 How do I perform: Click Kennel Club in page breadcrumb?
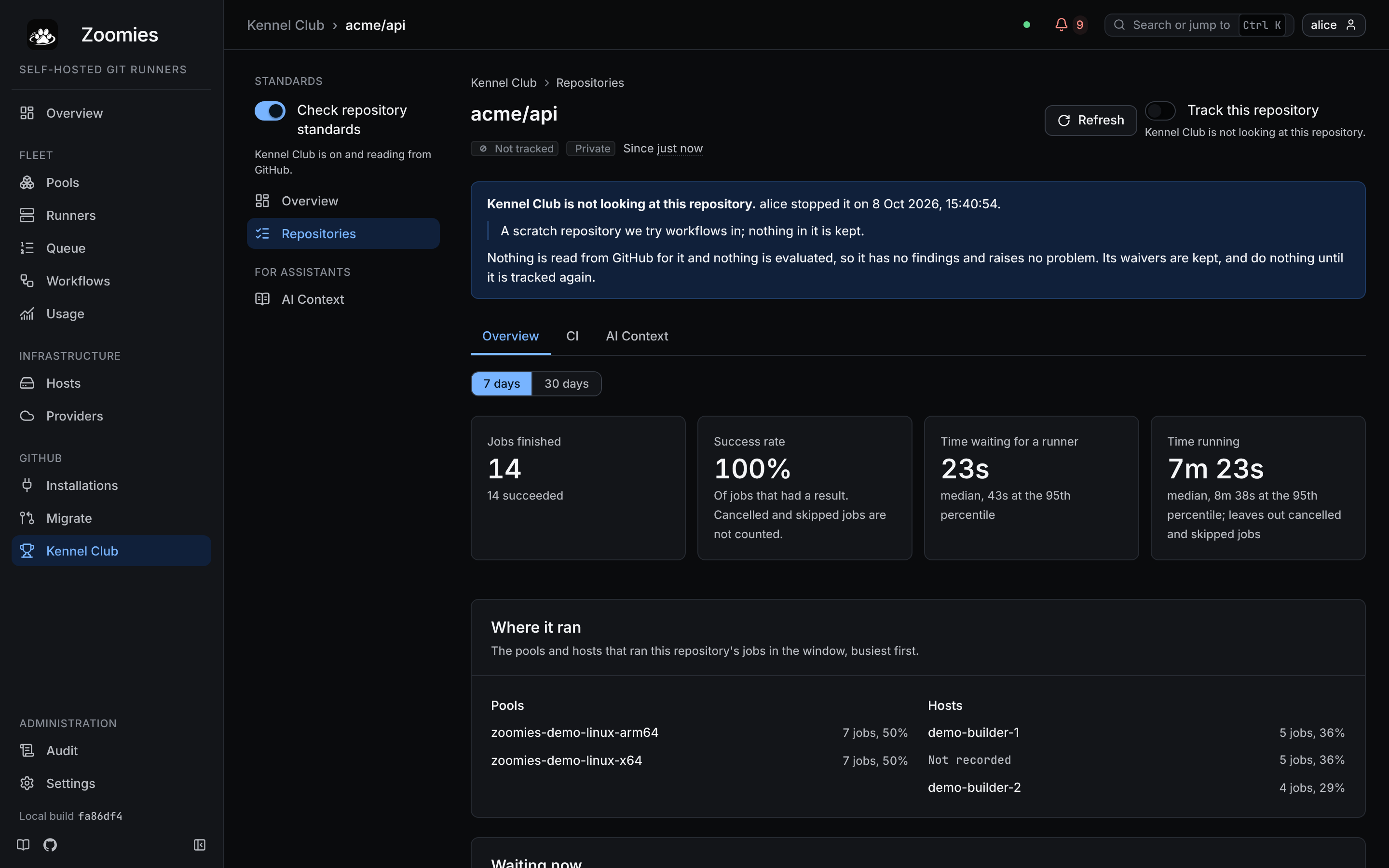504,82
